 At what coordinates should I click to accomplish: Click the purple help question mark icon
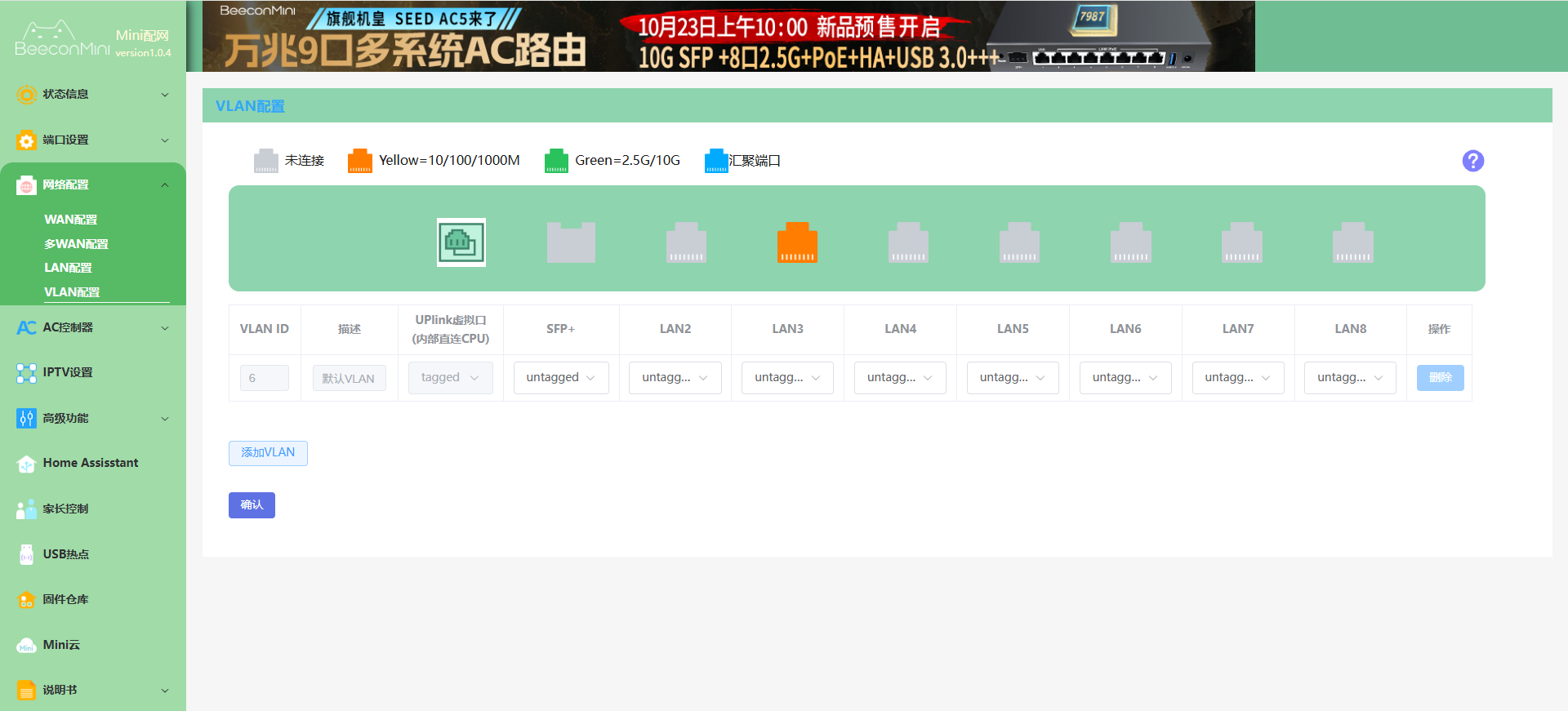[1472, 161]
